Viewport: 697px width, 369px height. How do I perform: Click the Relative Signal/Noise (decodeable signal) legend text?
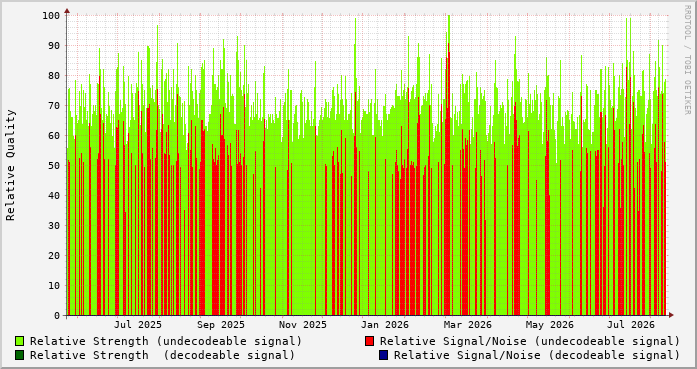pos(537,355)
